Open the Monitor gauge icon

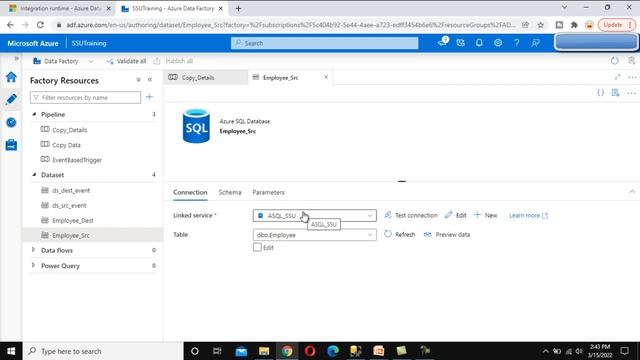[11, 122]
